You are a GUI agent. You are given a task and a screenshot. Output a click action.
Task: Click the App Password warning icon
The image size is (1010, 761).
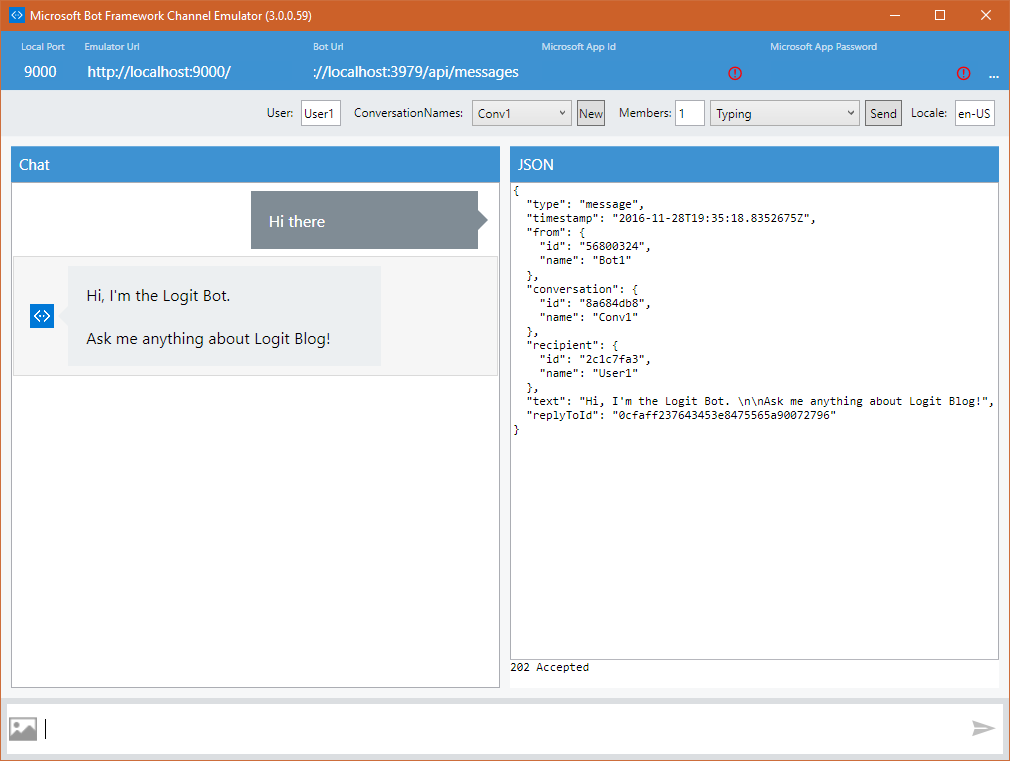pyautogui.click(x=964, y=73)
